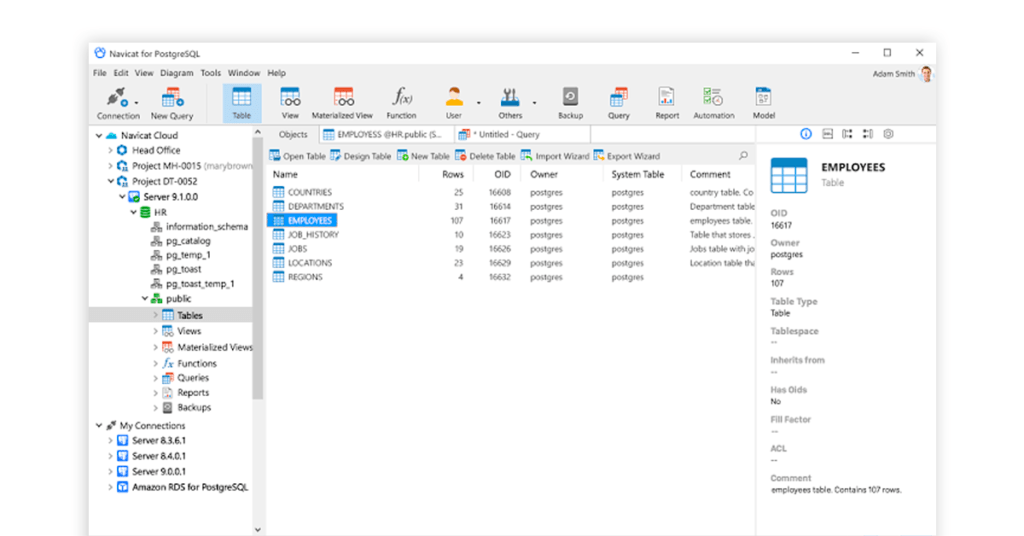Collapse Project DT-0052 node

pos(110,181)
